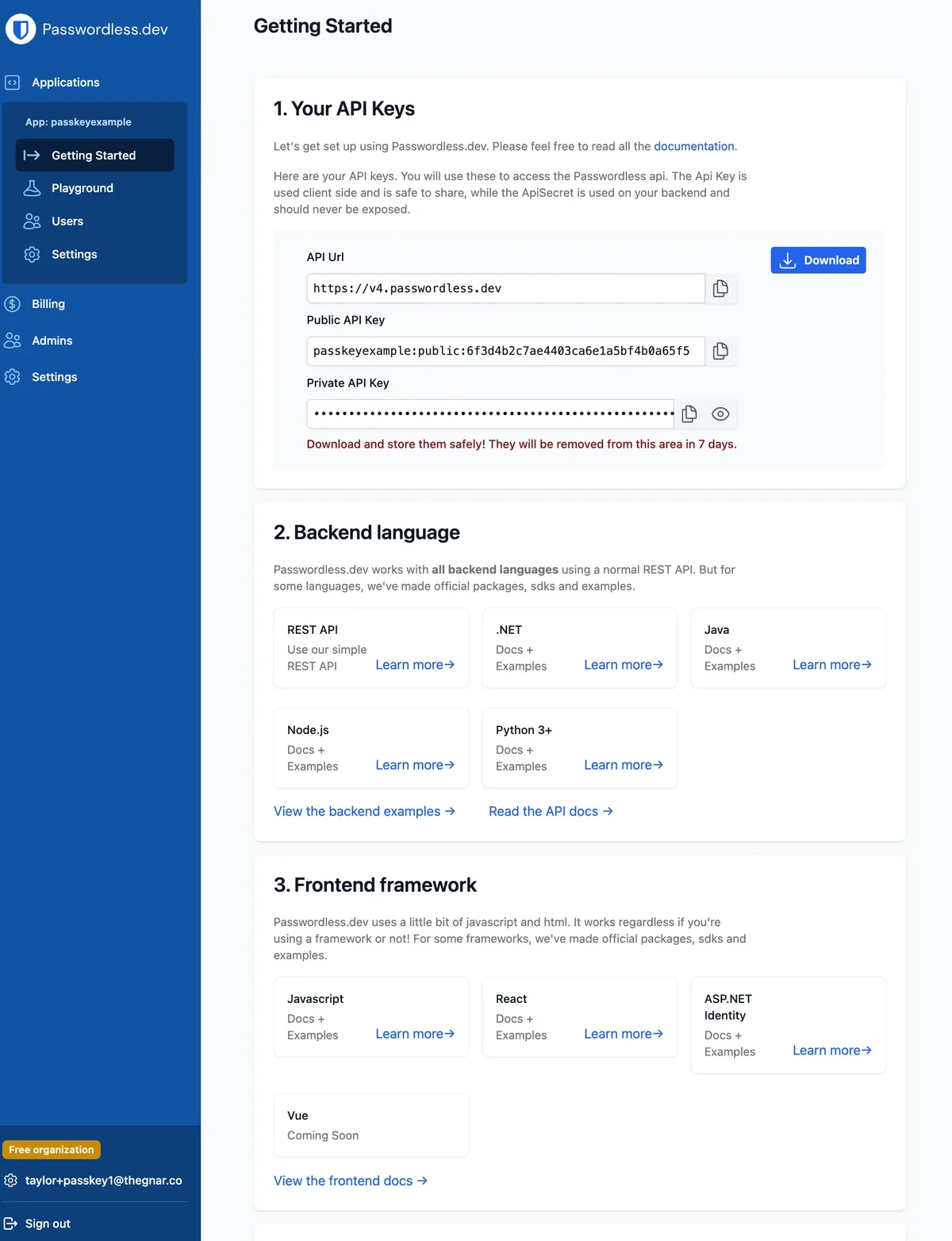Reveal the Private API Key with eye icon
This screenshot has height=1241, width=952.
tap(720, 413)
